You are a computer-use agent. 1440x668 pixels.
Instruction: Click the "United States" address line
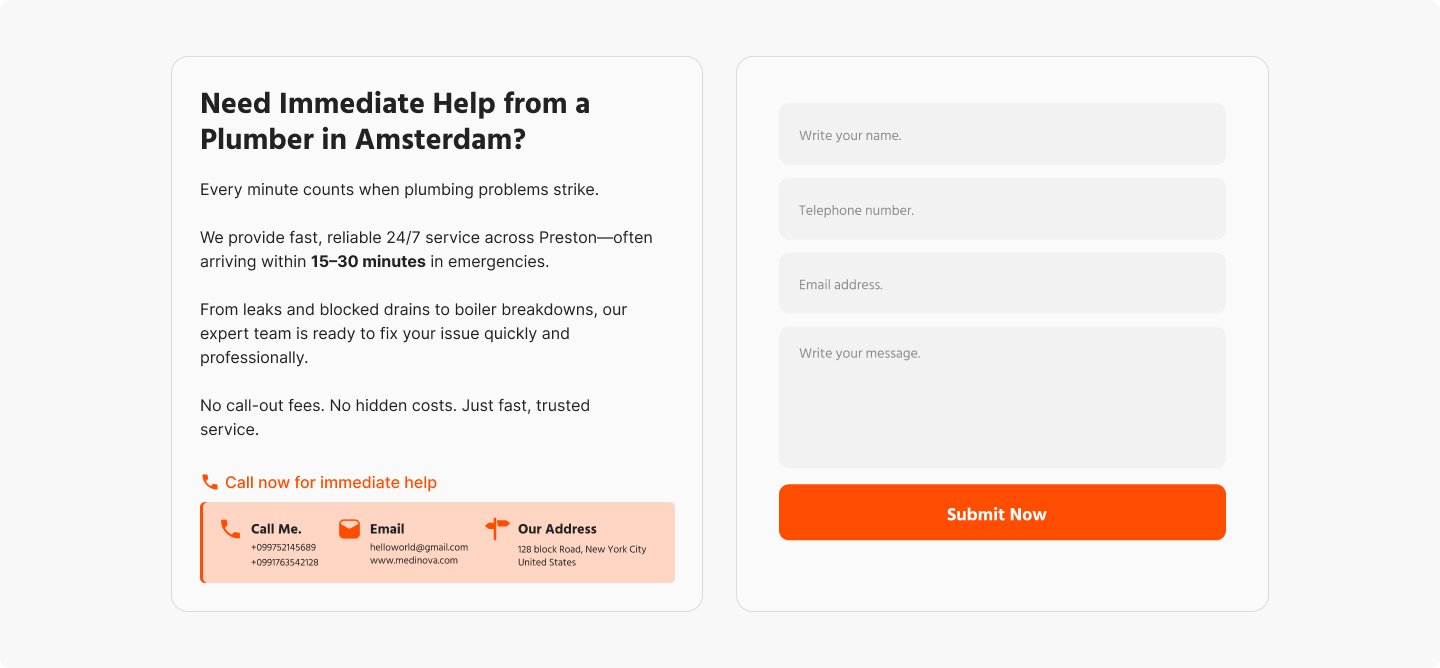click(547, 562)
